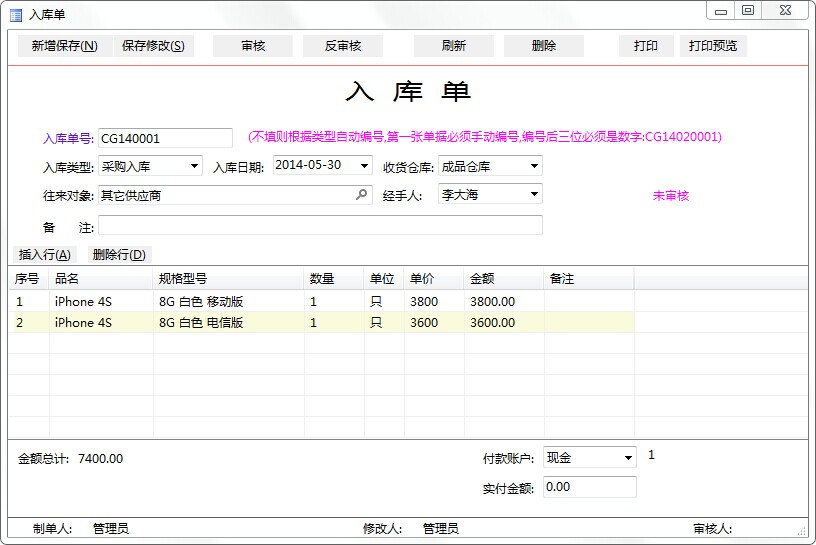Click the 数量 column header
Image resolution: width=816 pixels, height=545 pixels.
334,278
